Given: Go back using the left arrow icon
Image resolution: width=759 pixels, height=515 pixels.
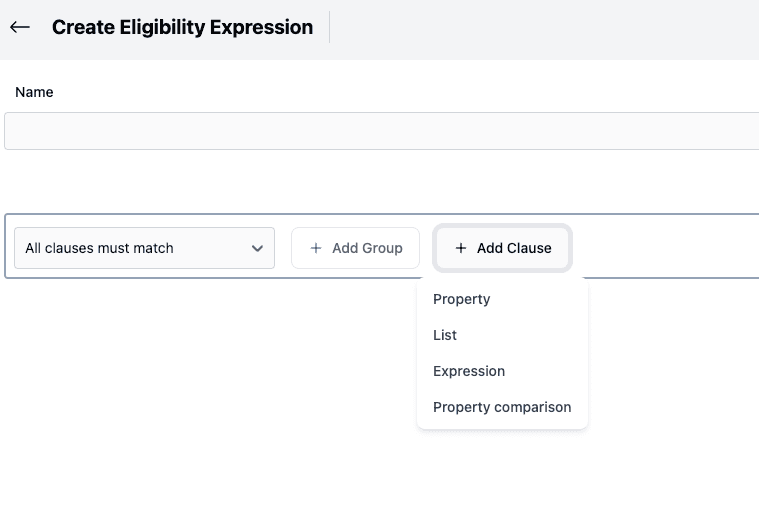Looking at the screenshot, I should pyautogui.click(x=20, y=28).
